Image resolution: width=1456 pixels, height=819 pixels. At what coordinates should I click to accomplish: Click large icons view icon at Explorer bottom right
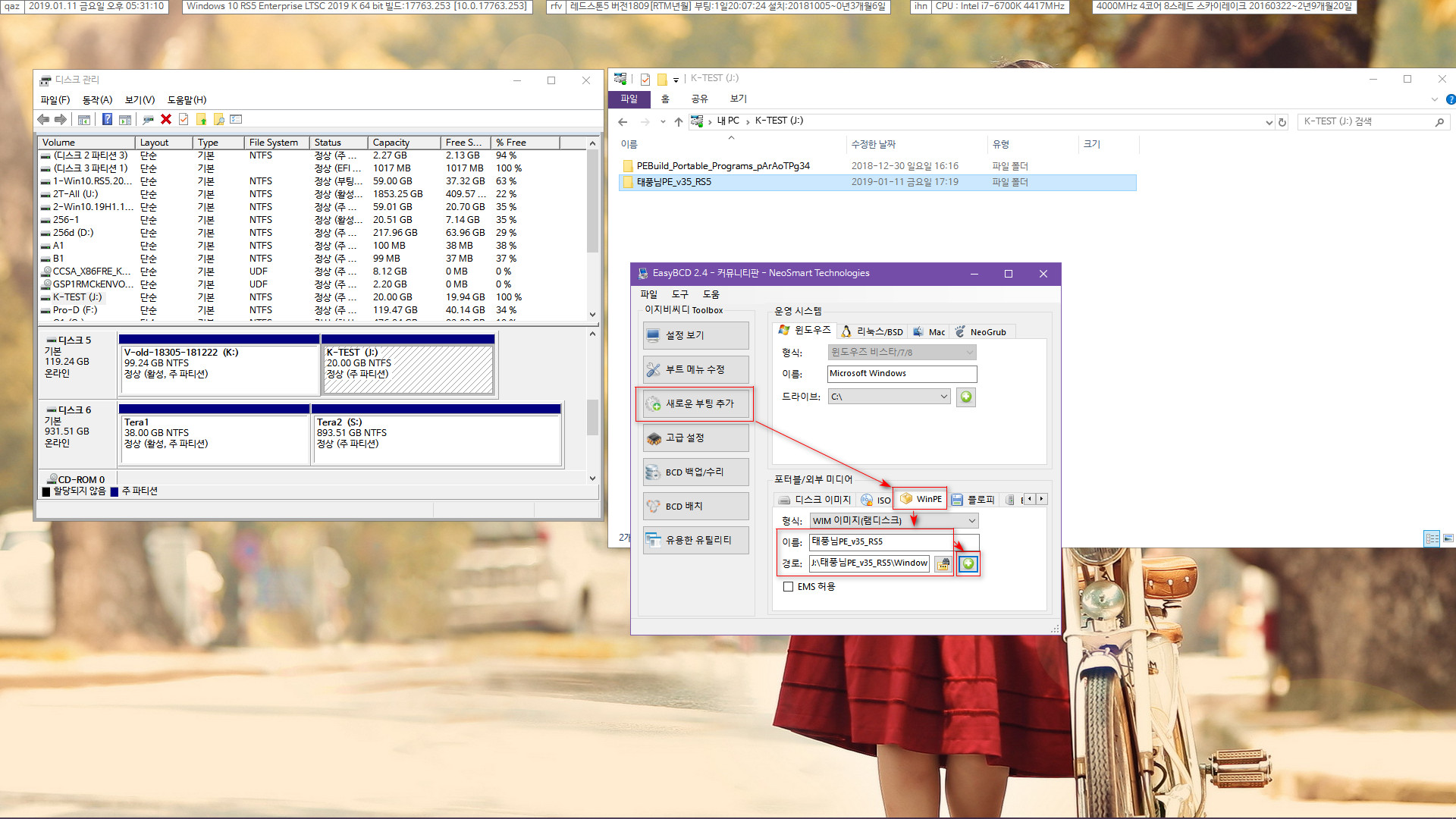click(x=1448, y=538)
